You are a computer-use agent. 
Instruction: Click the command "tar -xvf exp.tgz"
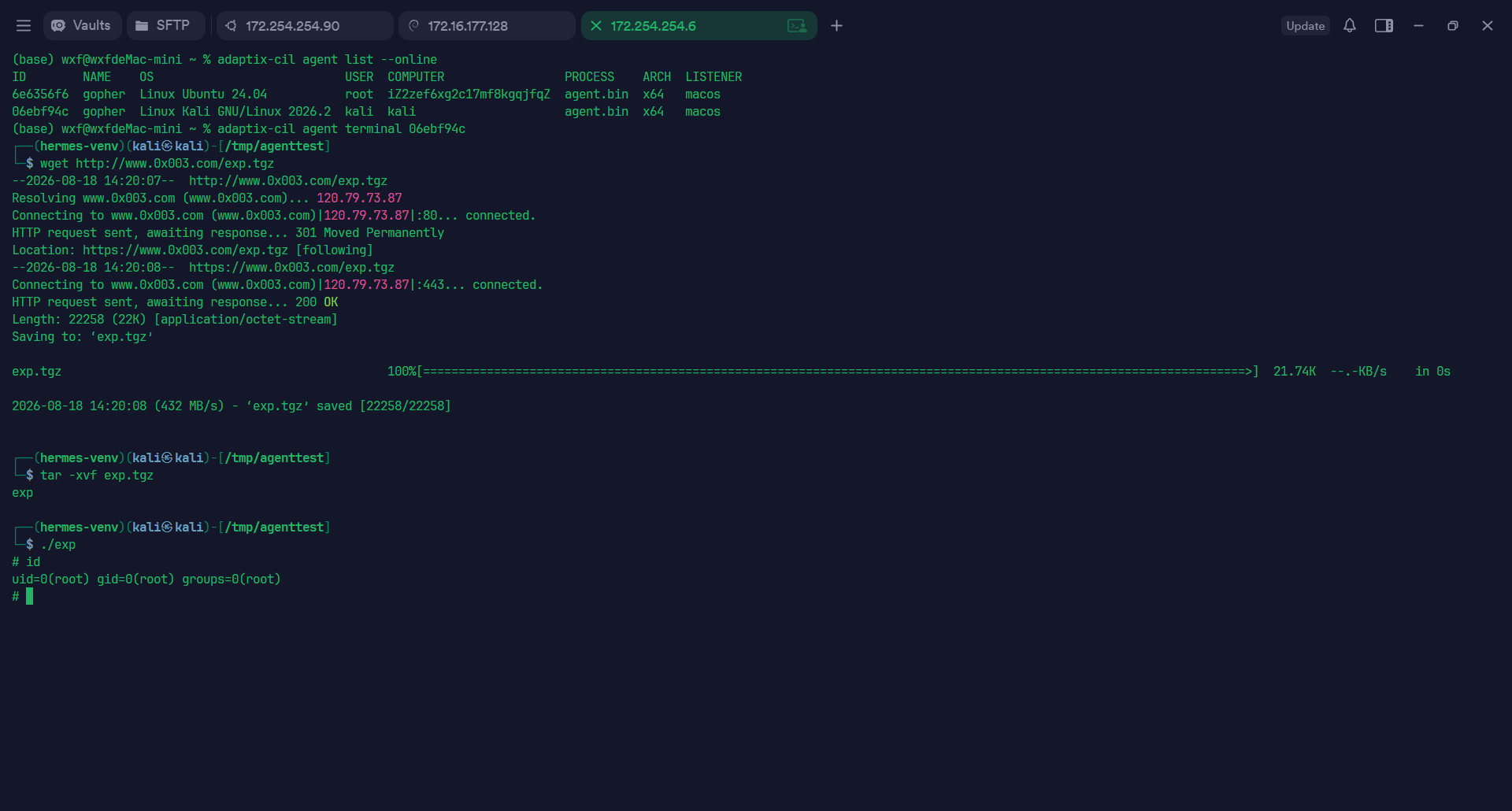pos(97,476)
